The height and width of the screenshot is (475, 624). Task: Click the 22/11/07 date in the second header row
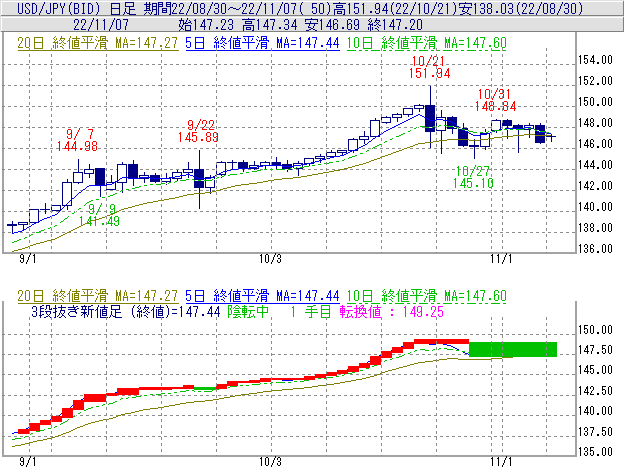pos(101,25)
